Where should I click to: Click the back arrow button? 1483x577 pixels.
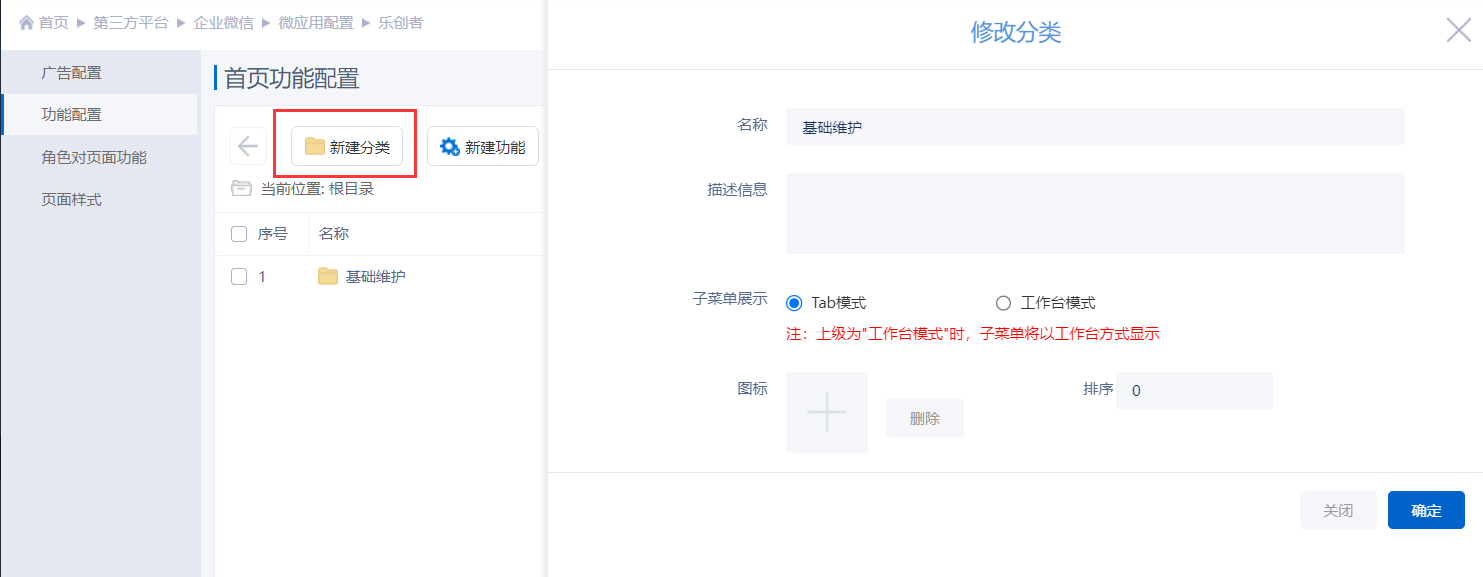(248, 146)
